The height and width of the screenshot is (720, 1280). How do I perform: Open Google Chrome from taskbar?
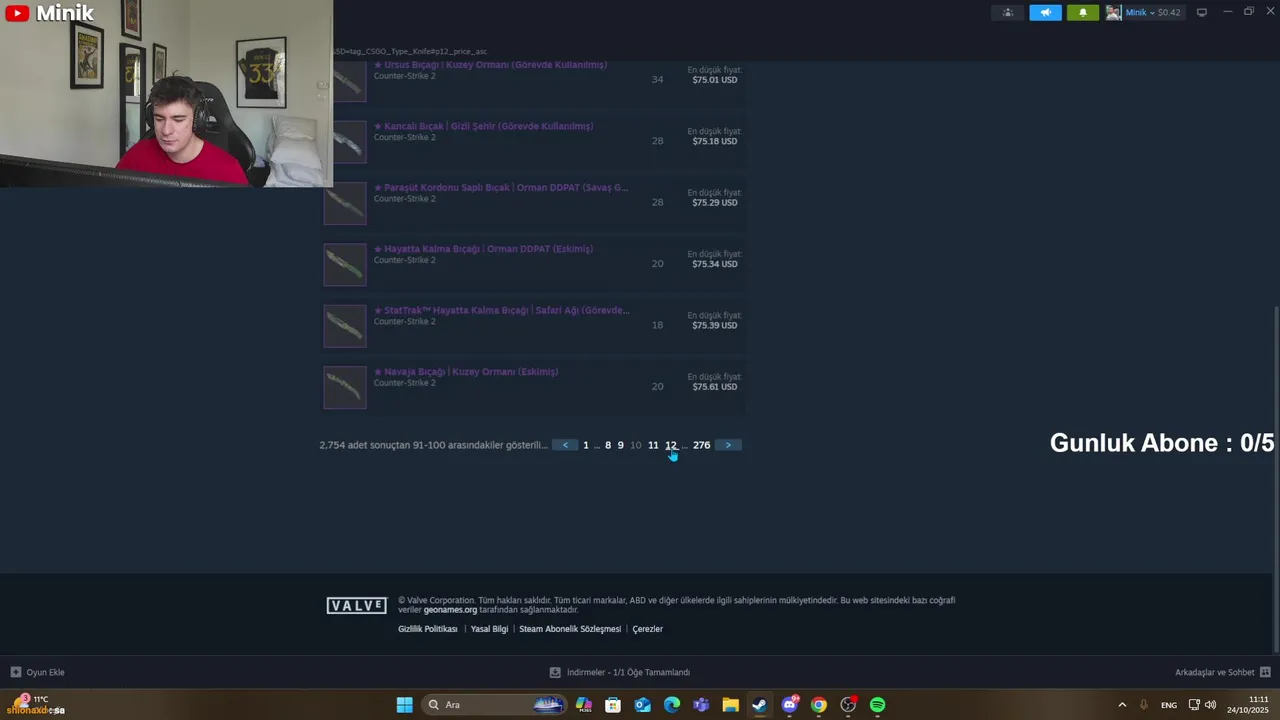coord(819,705)
